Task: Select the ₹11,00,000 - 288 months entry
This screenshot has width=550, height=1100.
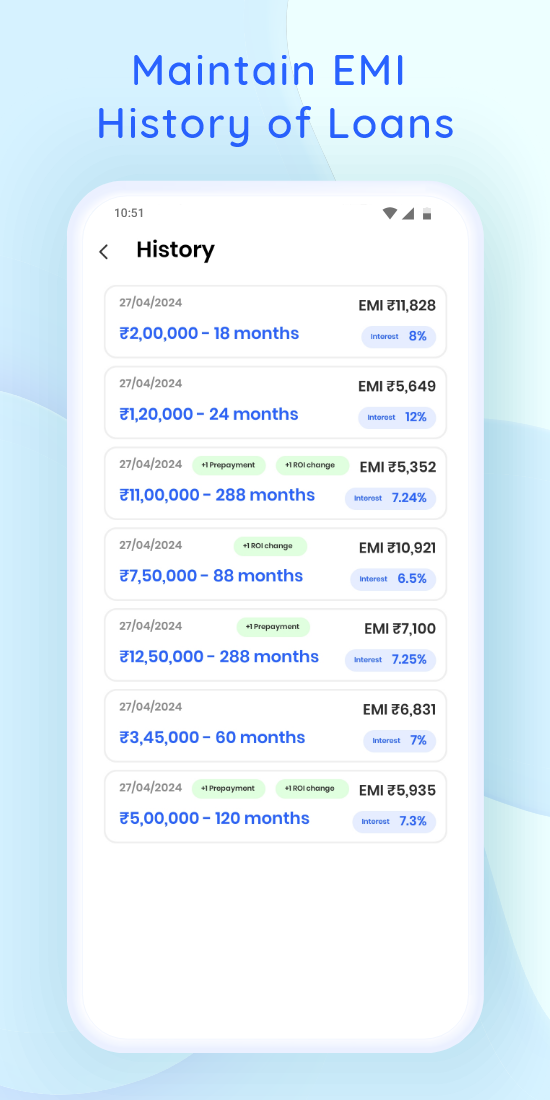Action: (x=275, y=483)
